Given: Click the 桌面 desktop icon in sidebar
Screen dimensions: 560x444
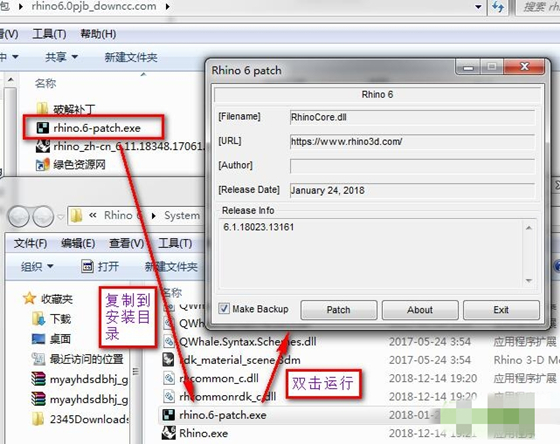Looking at the screenshot, I should click(38, 338).
